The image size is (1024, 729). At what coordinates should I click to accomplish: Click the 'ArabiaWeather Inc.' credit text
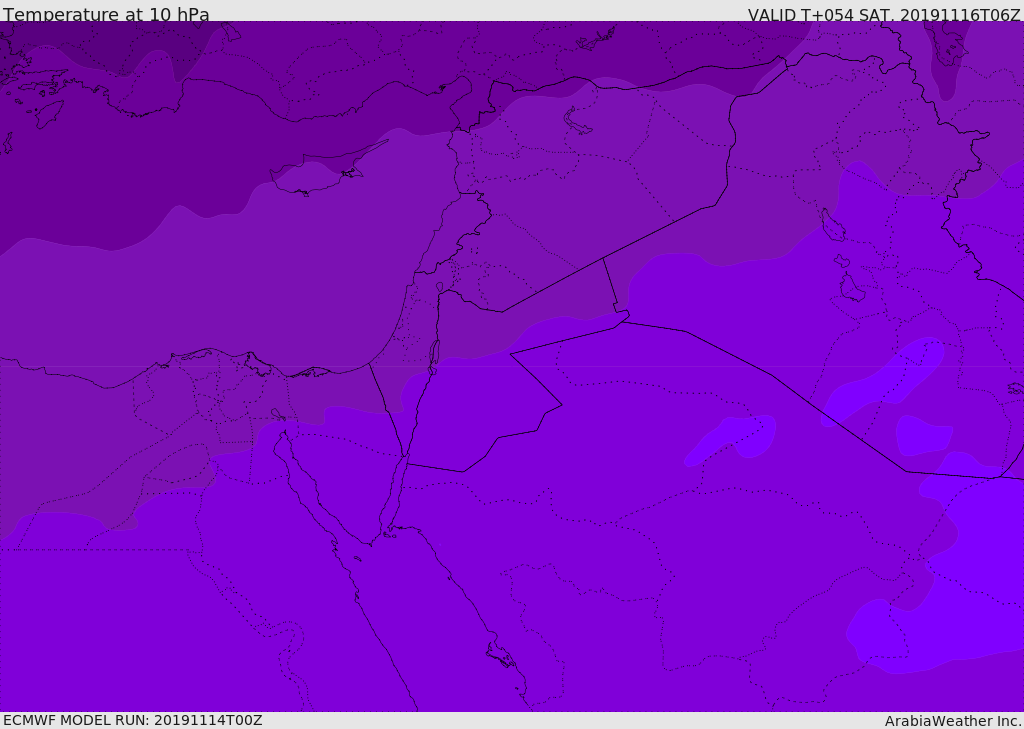[952, 721]
